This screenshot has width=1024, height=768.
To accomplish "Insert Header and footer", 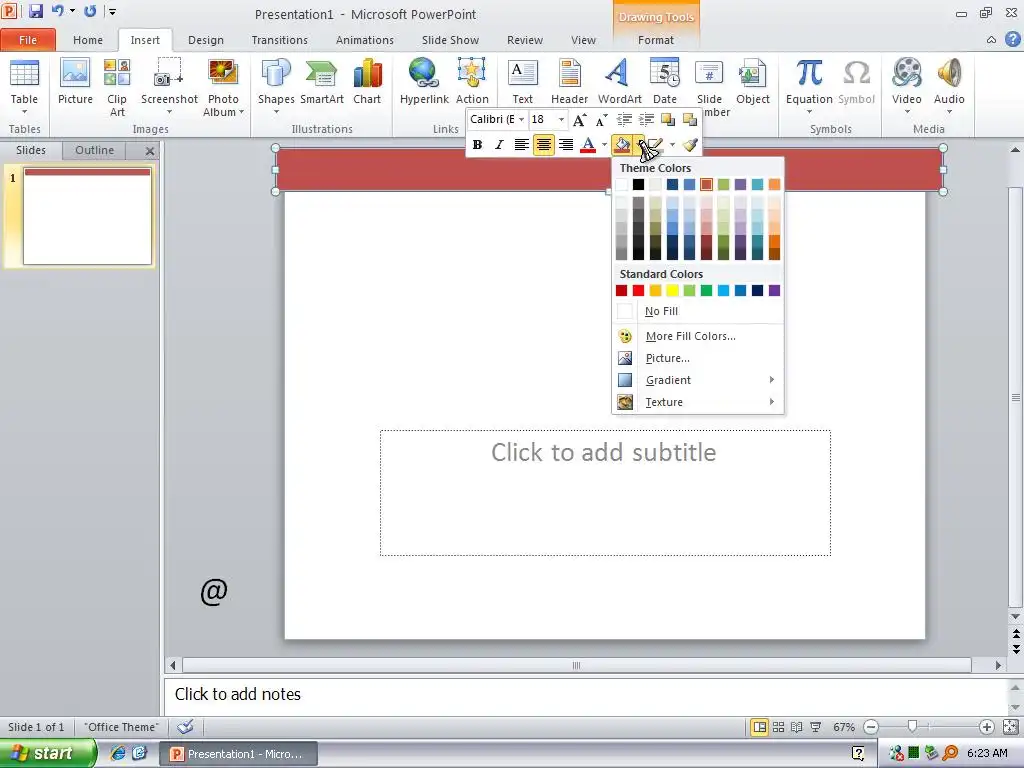I will point(569,82).
